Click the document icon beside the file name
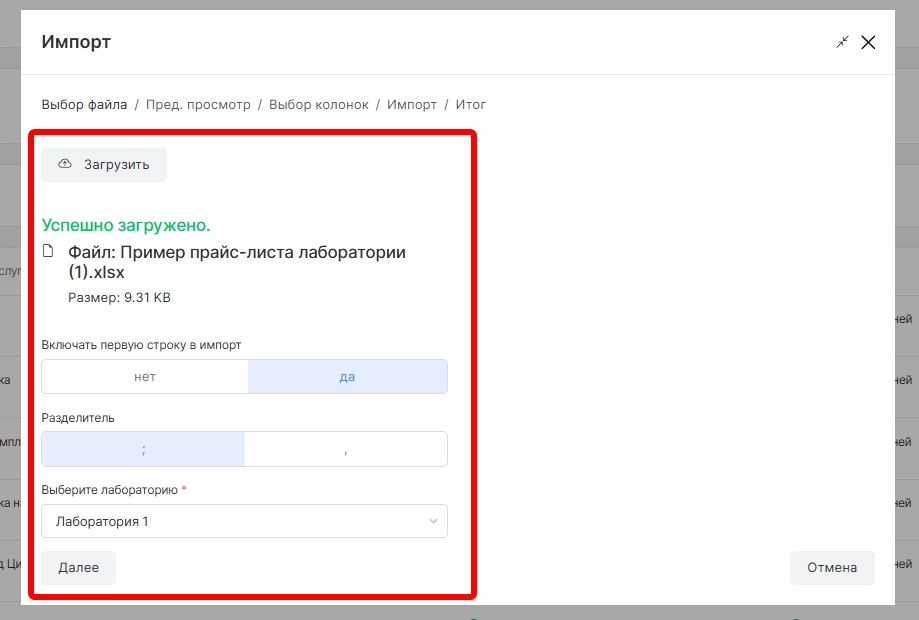919x620 pixels. pyautogui.click(x=47, y=252)
